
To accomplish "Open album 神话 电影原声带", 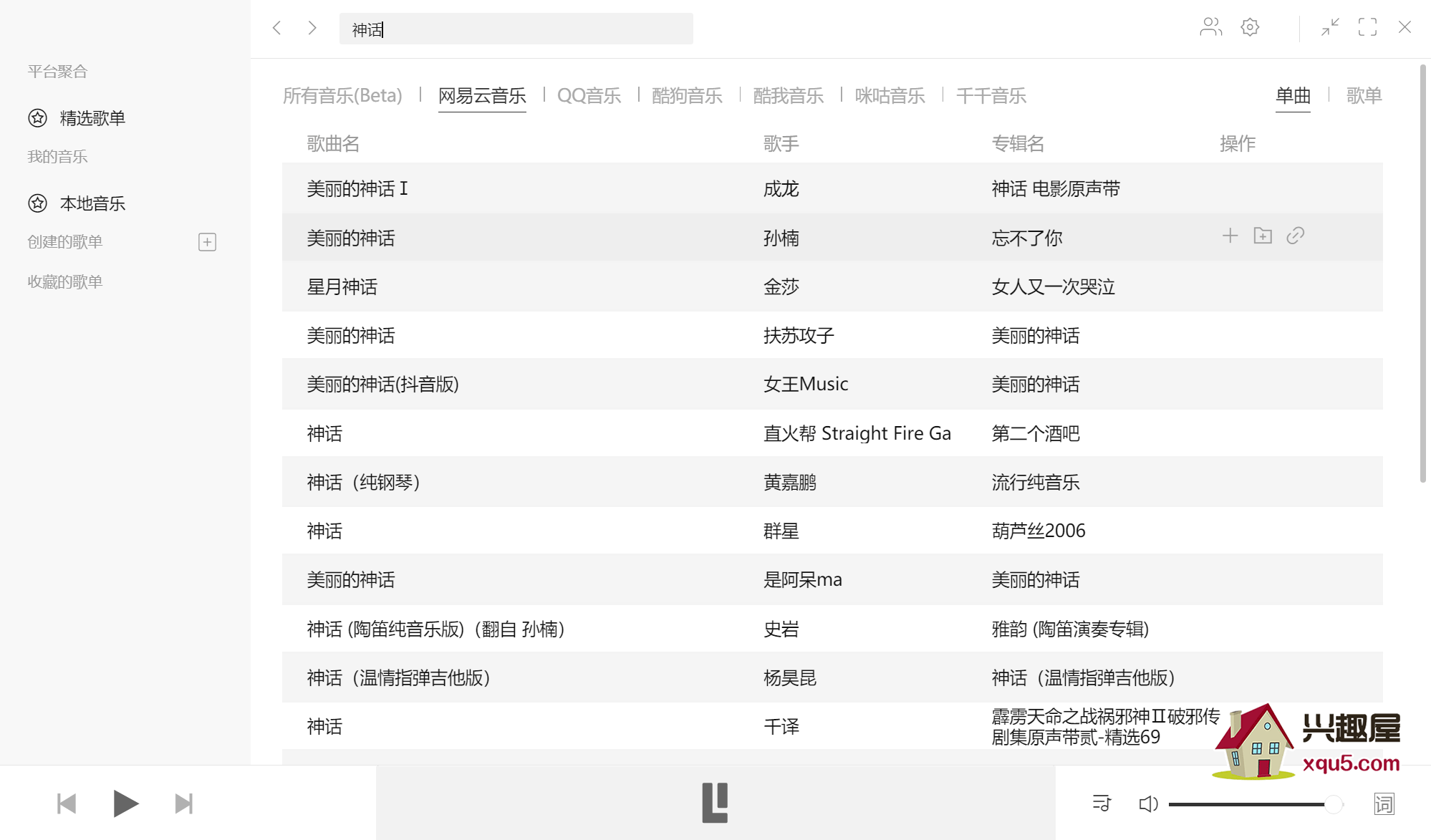I will tap(1056, 189).
